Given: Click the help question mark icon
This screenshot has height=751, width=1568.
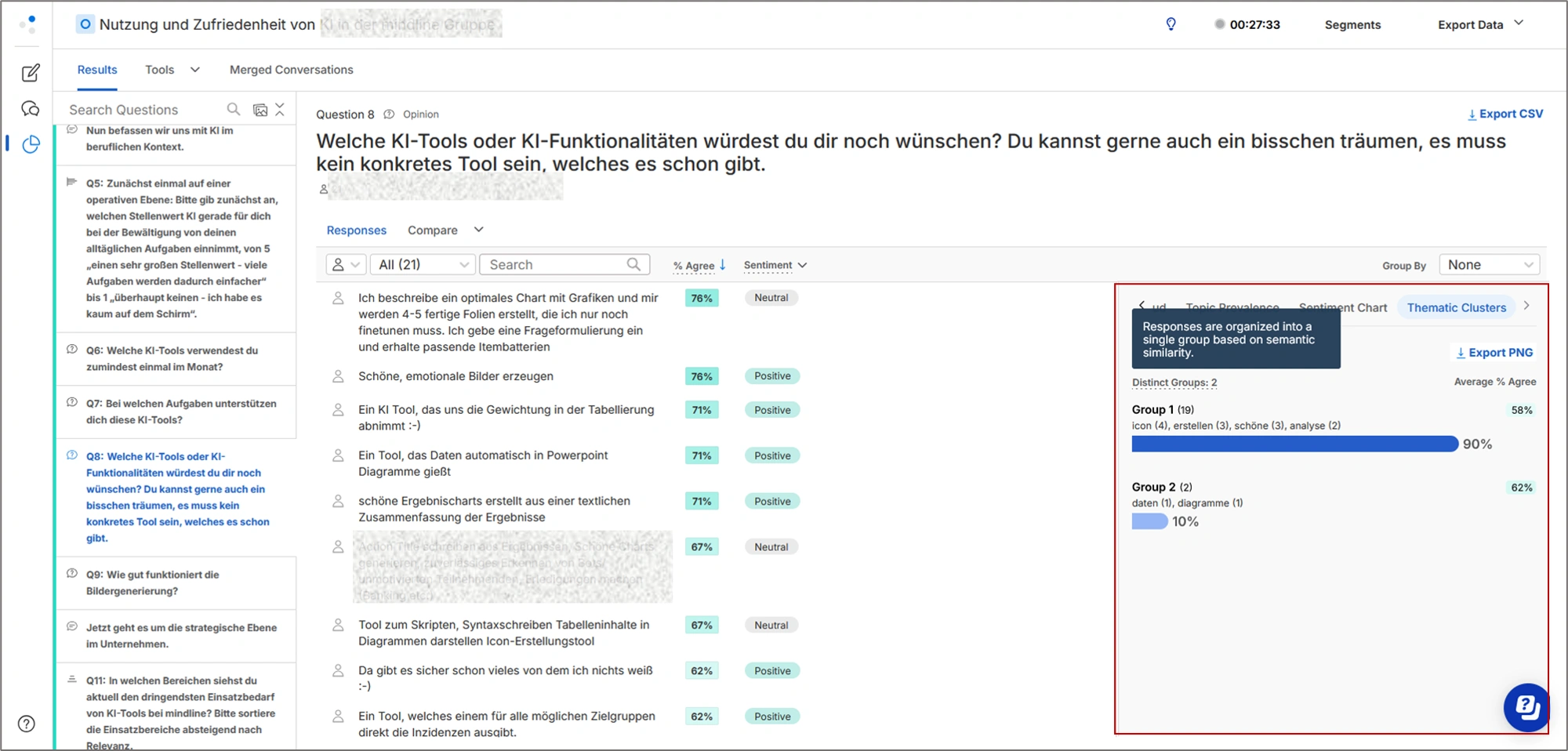Looking at the screenshot, I should (27, 724).
